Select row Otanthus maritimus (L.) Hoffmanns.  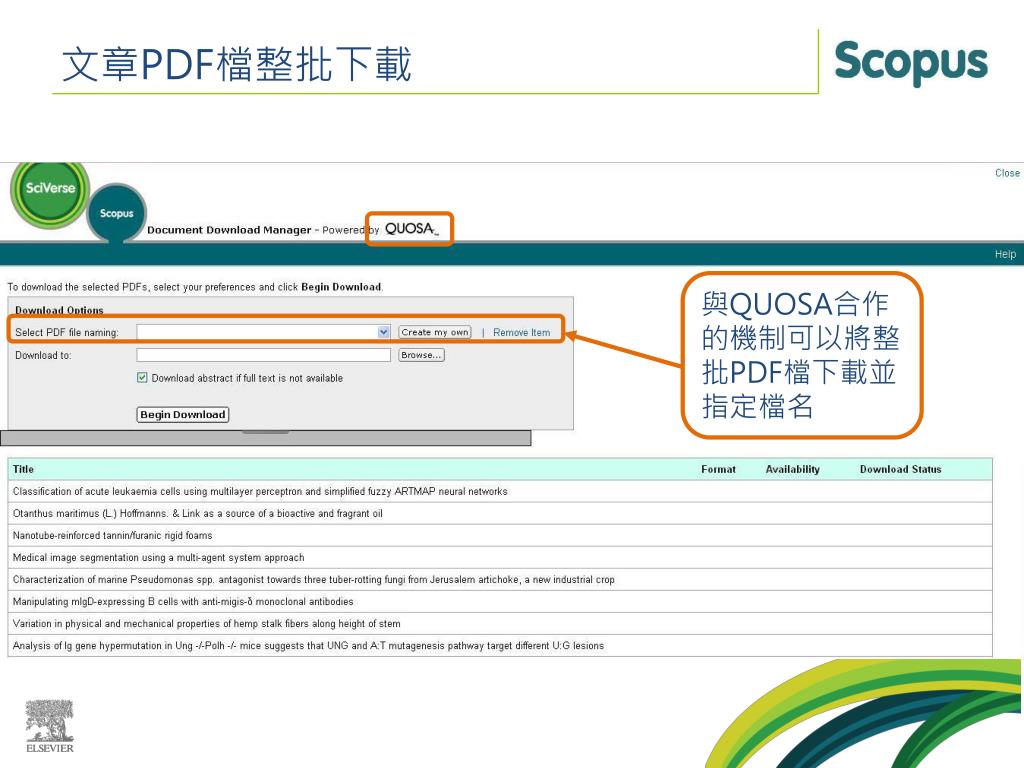coord(500,513)
